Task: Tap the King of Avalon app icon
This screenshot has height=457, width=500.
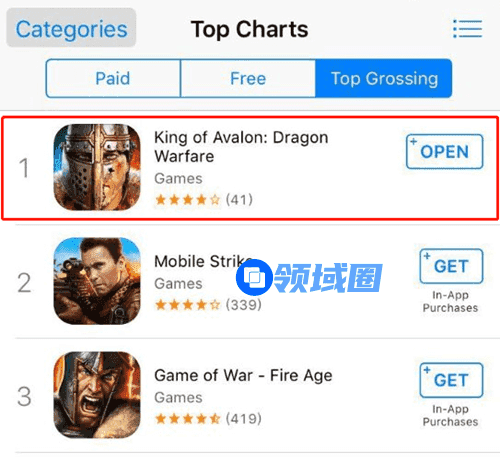Action: pos(97,167)
